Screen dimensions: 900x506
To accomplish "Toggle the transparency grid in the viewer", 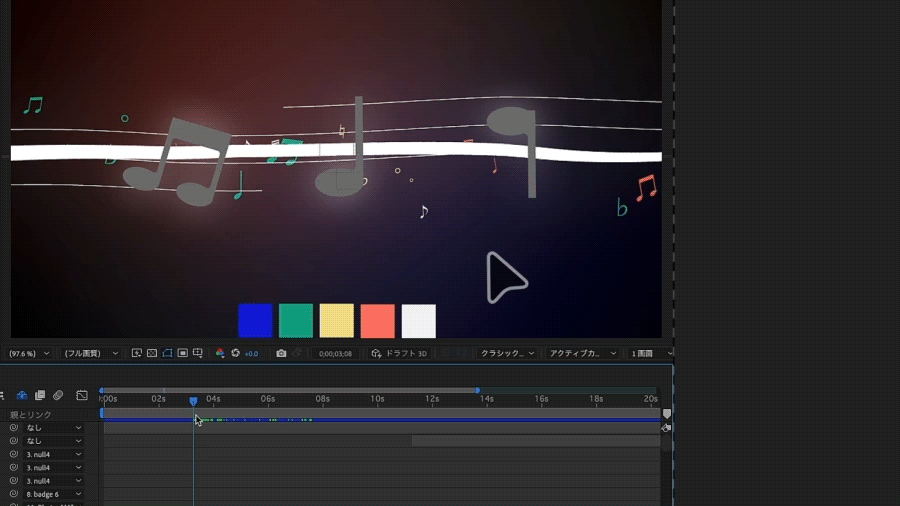I will tap(152, 353).
